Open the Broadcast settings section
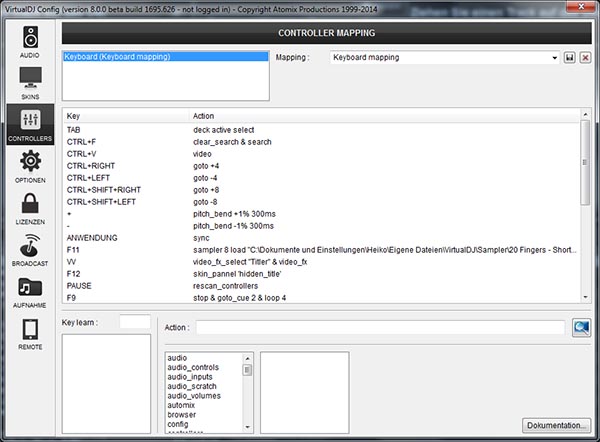This screenshot has height=442, width=600. click(30, 250)
